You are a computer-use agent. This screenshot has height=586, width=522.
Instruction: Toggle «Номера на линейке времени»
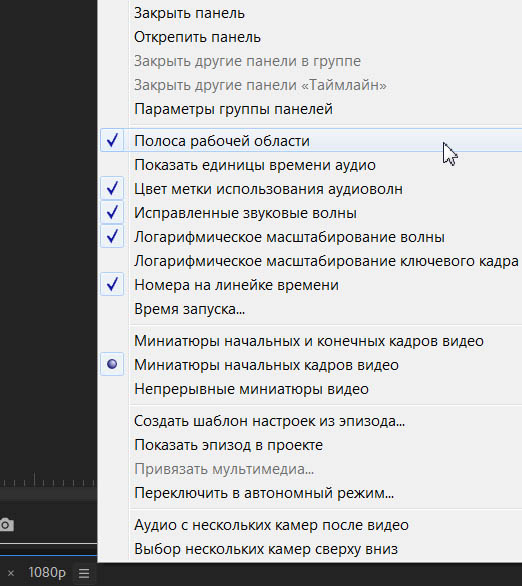click(311, 285)
